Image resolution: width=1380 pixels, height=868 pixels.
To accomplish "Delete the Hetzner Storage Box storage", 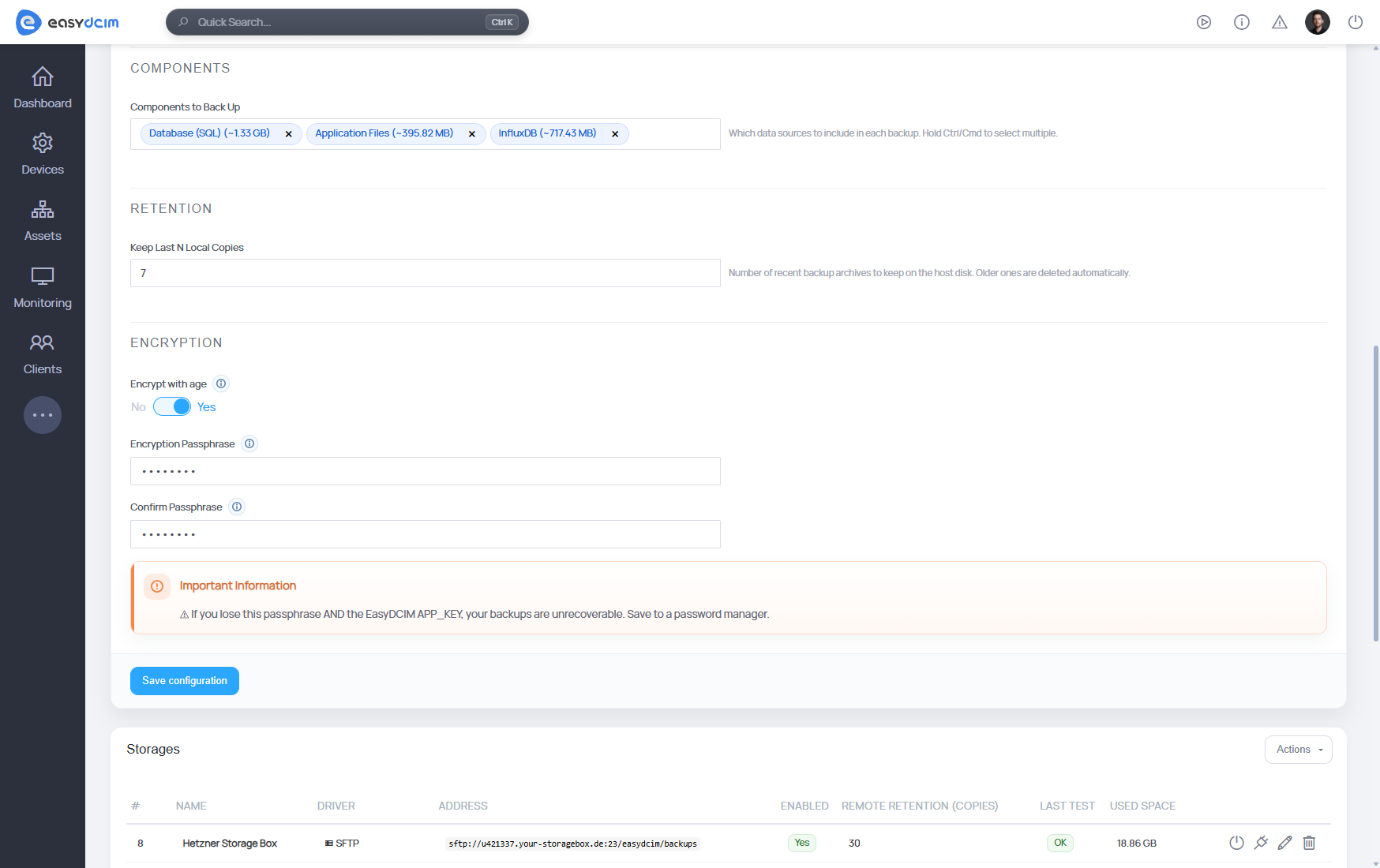I will click(1309, 843).
